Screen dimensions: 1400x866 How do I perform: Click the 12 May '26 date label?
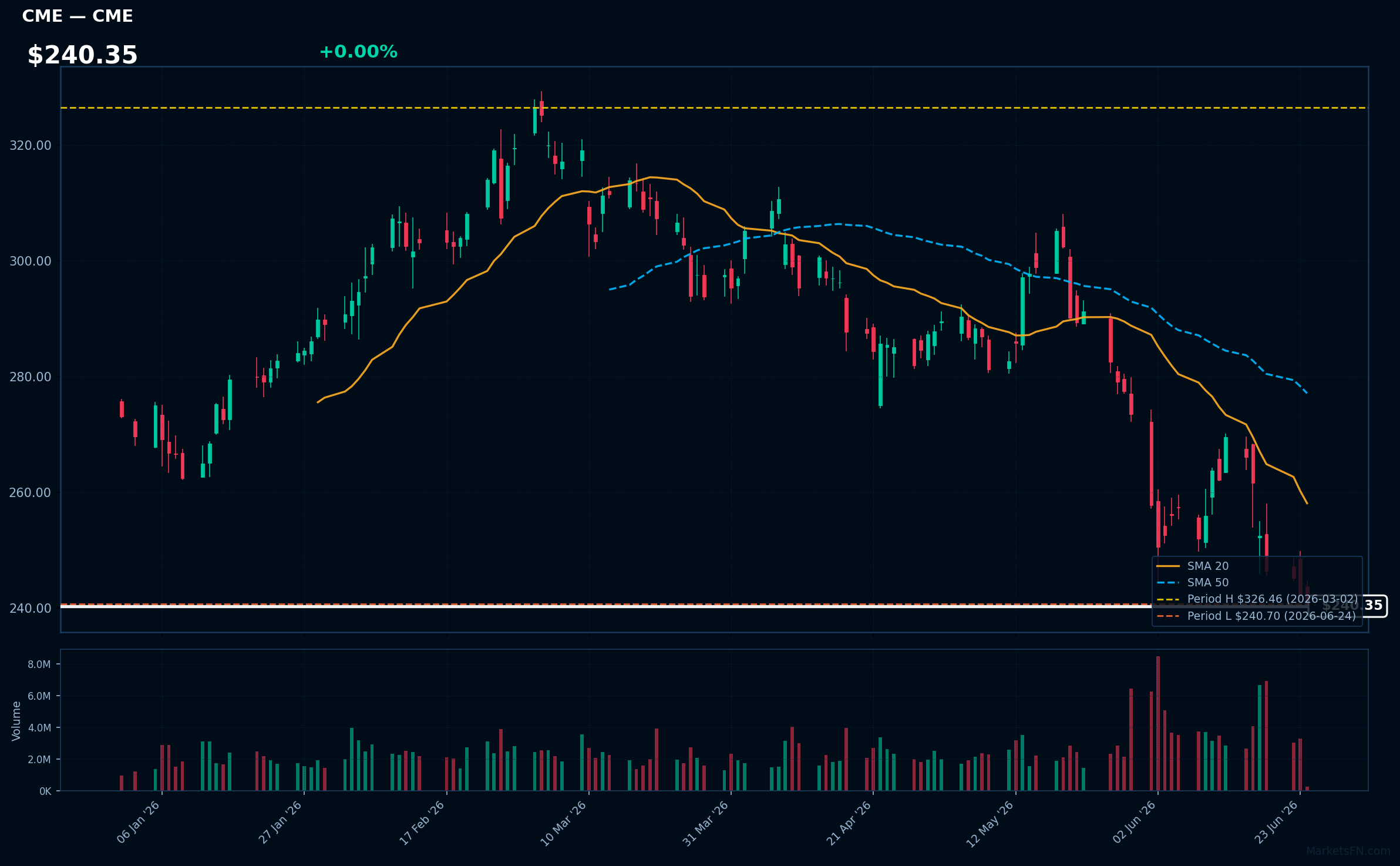[991, 823]
